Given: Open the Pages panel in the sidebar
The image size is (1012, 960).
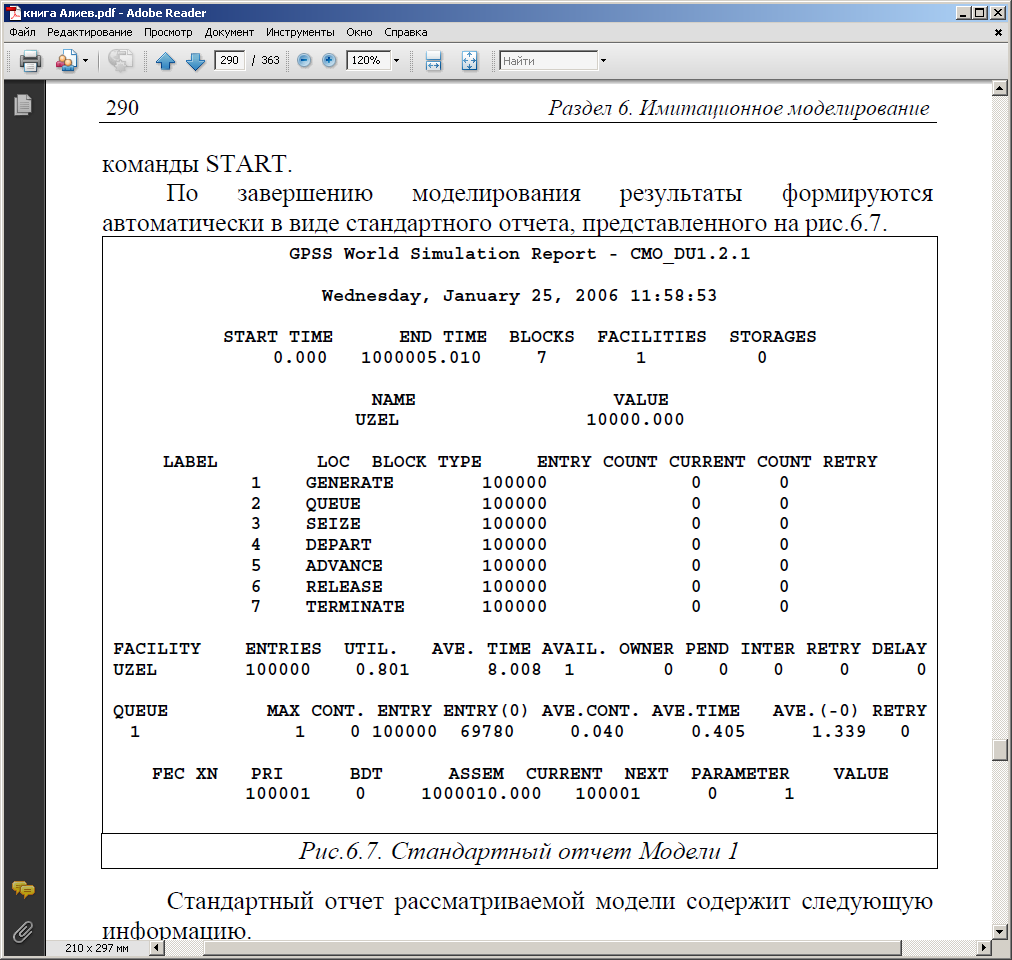Looking at the screenshot, I should click(x=23, y=105).
